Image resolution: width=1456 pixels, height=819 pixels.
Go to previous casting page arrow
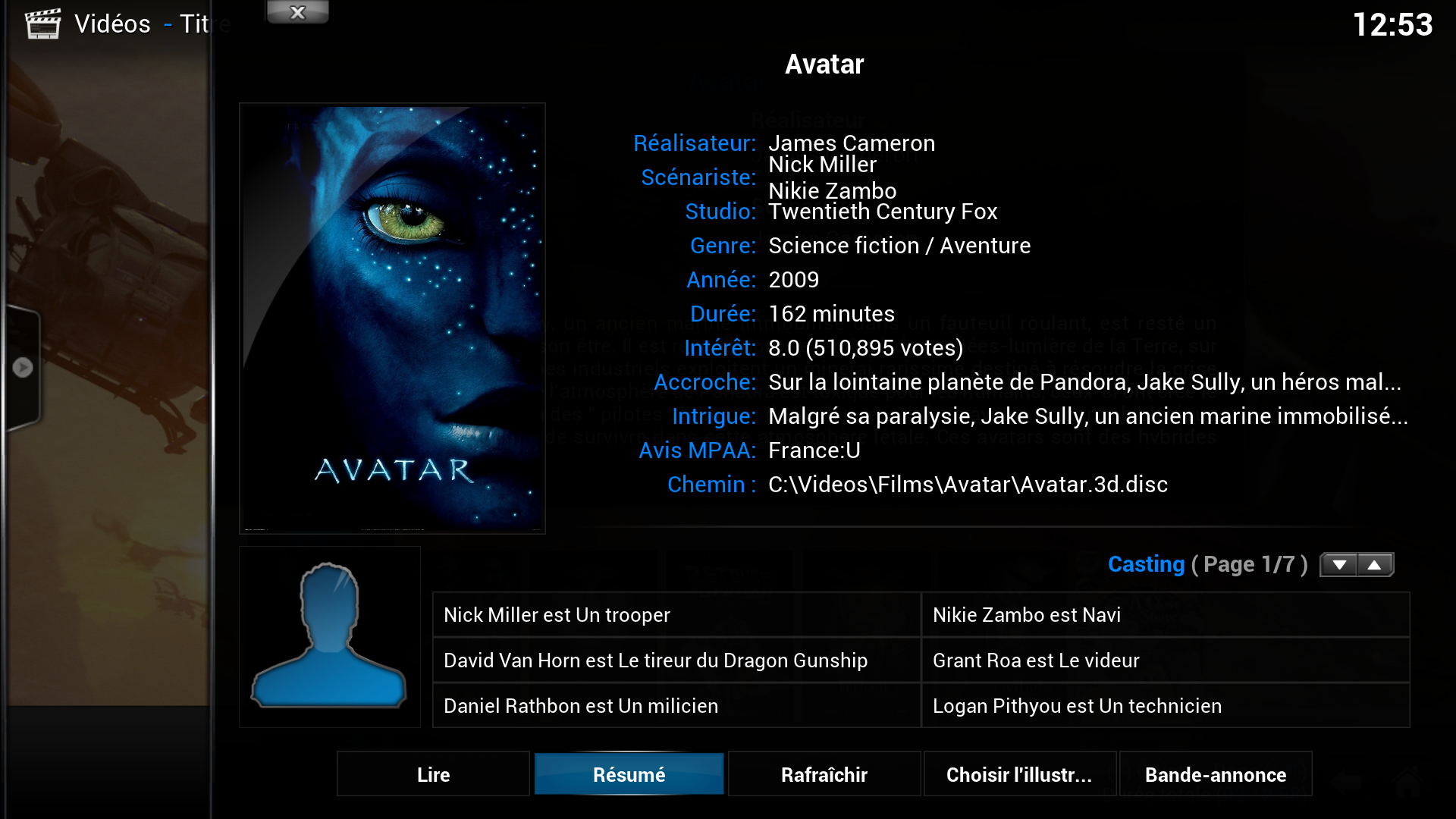[x=1374, y=565]
